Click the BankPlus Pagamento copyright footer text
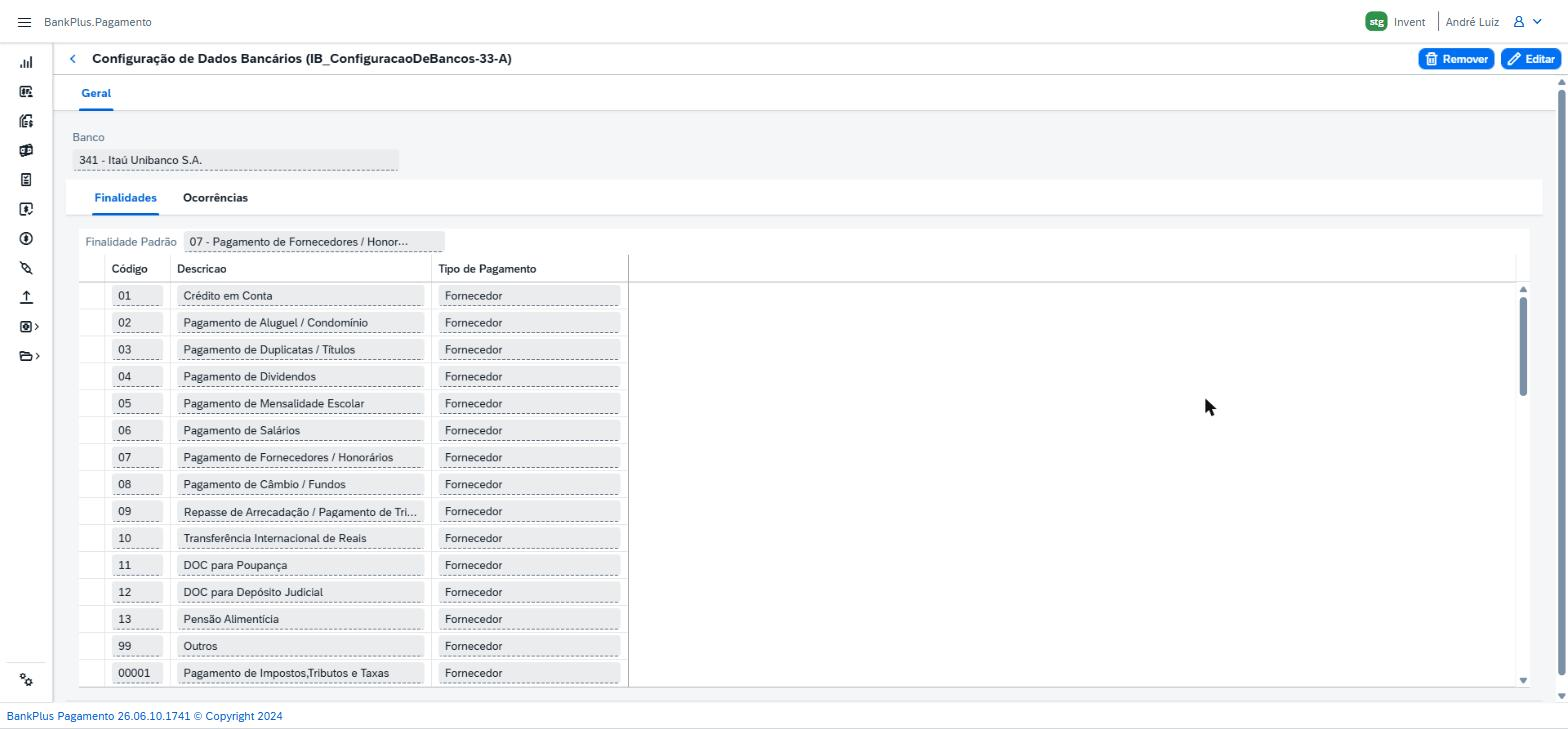This screenshot has width=1568, height=729. coord(145,716)
